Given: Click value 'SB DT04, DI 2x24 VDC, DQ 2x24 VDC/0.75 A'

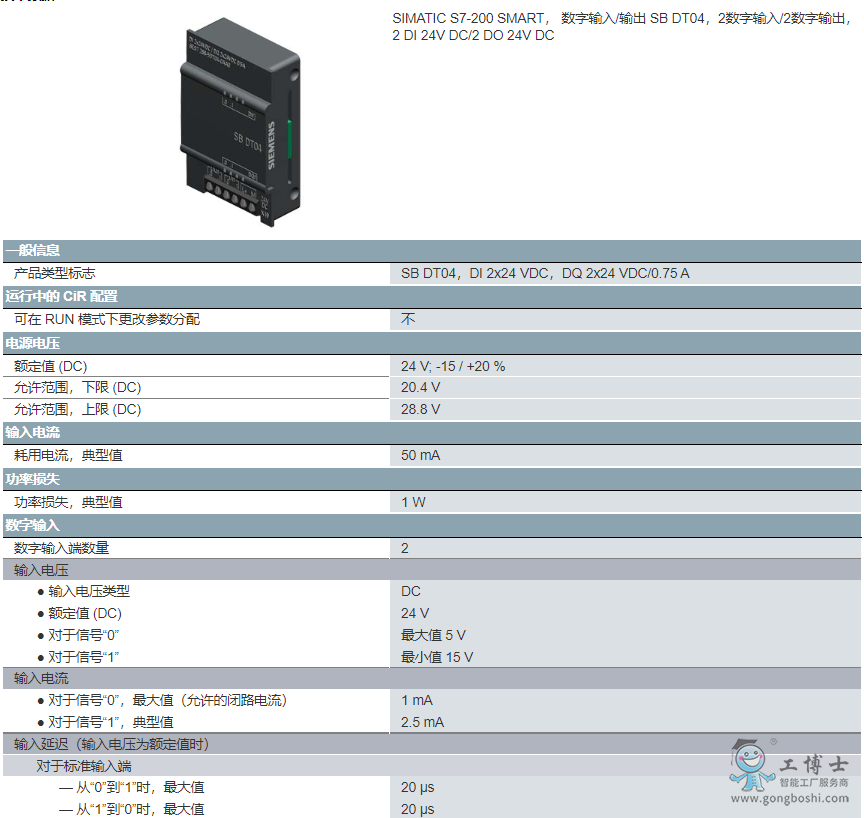Looking at the screenshot, I should (544, 273).
